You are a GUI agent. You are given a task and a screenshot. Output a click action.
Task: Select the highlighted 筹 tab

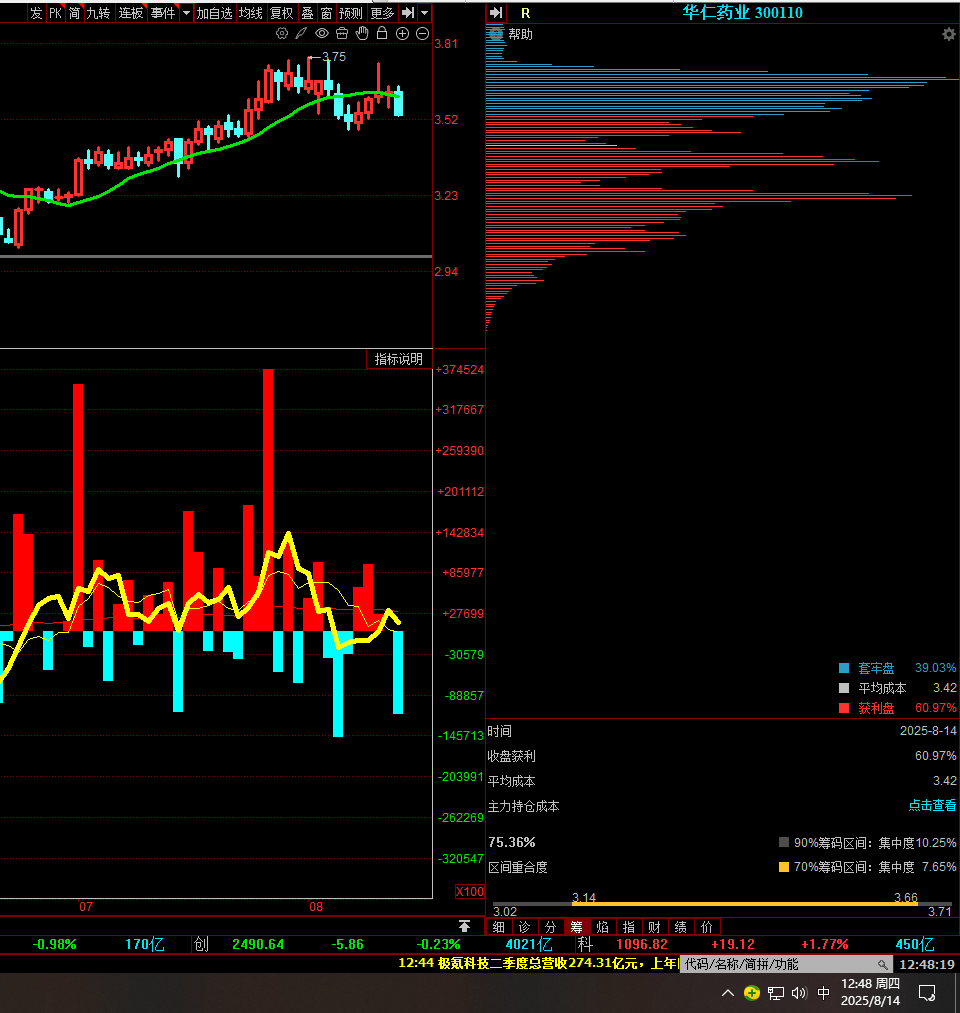tap(577, 927)
